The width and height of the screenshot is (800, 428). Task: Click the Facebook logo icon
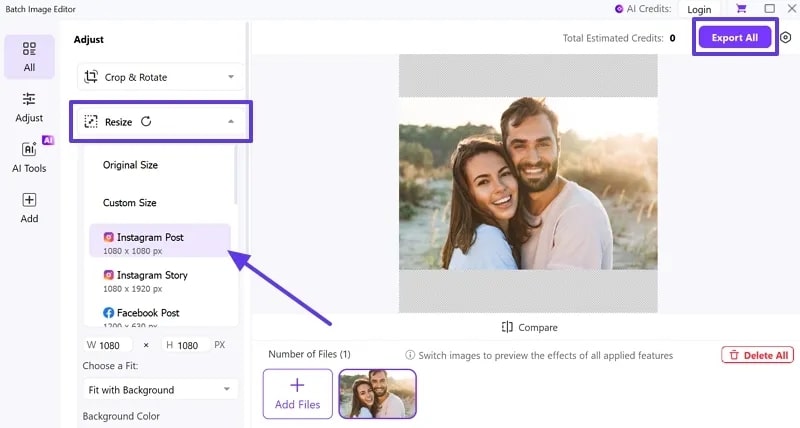point(108,313)
